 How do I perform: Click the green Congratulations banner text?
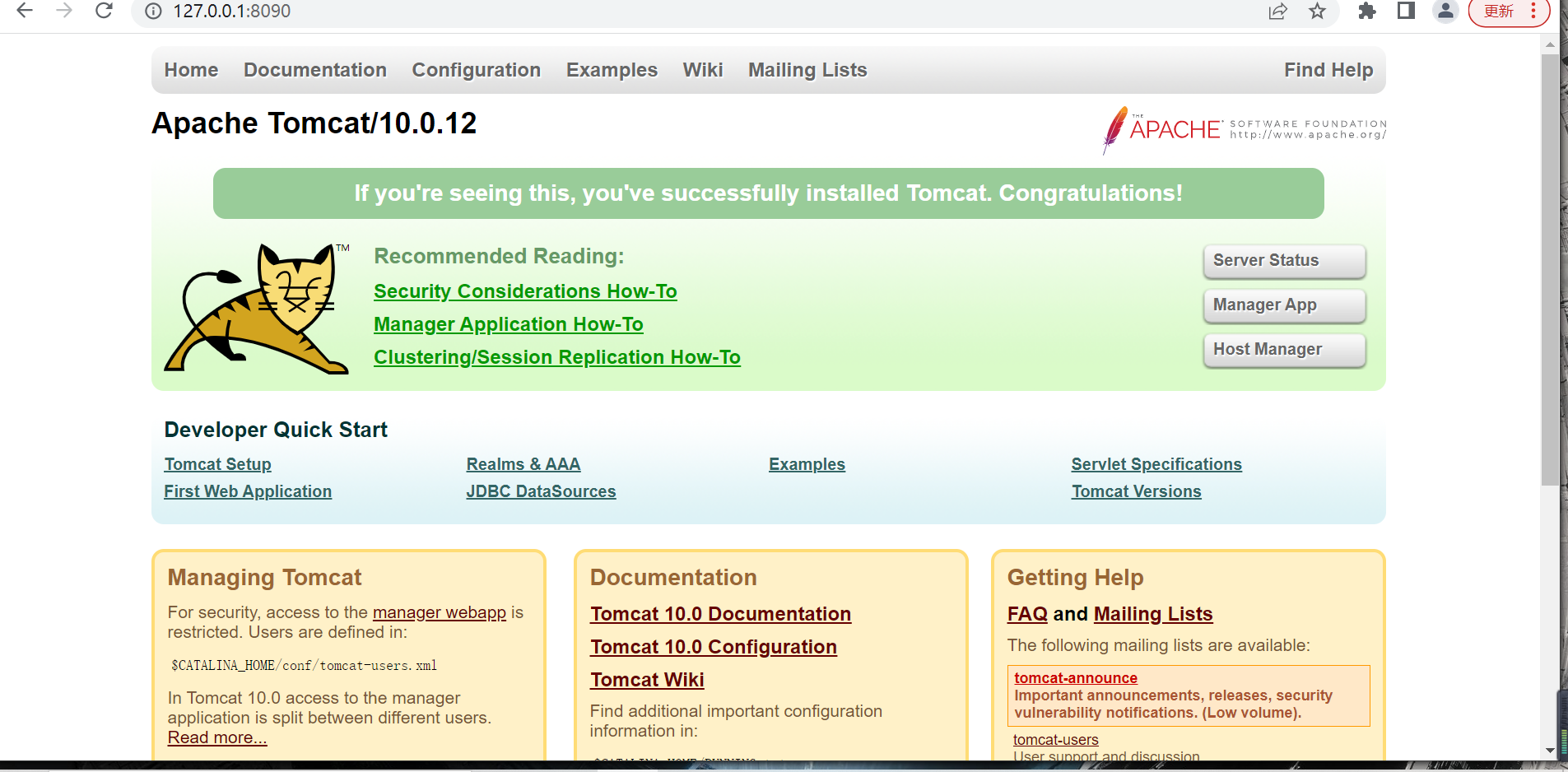pos(768,193)
